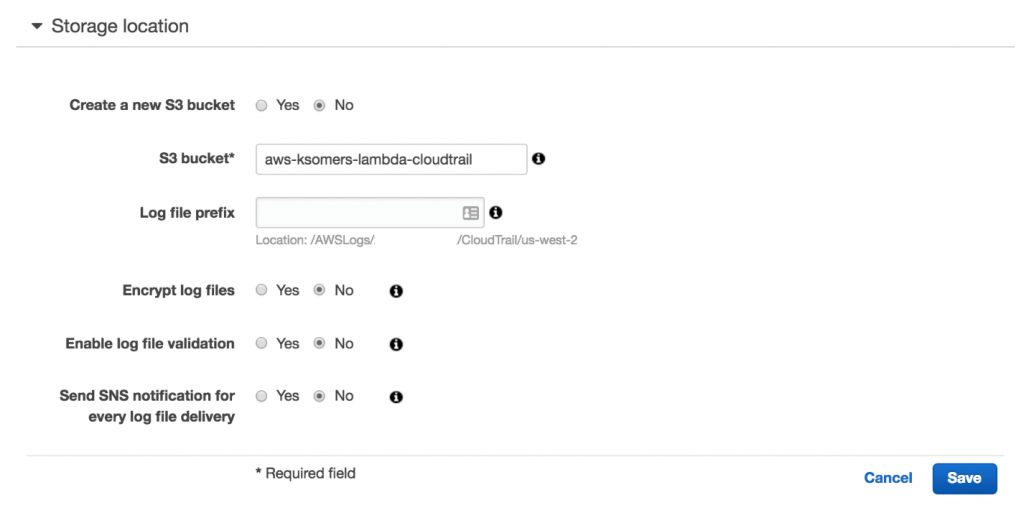Collapse the Storage location section triangle
This screenshot has width=1024, height=513.
tap(37, 26)
